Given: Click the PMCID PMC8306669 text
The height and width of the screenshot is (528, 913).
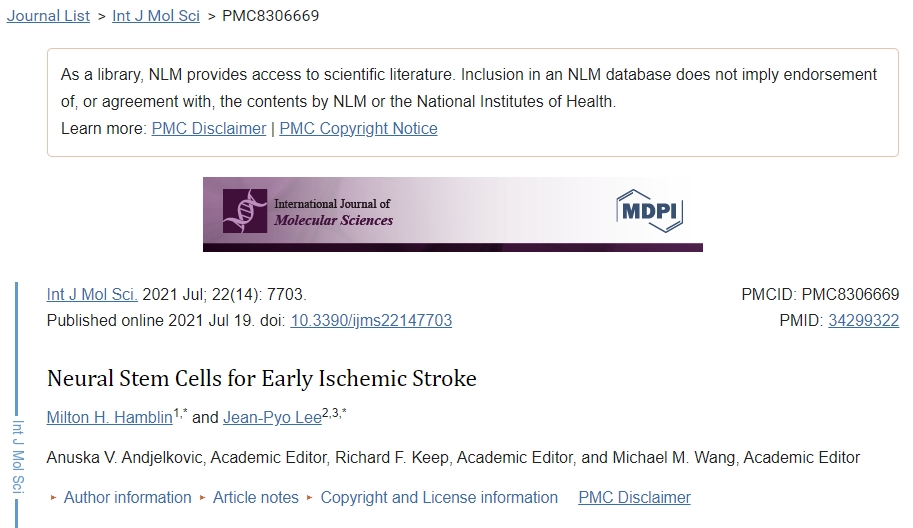Looking at the screenshot, I should pyautogui.click(x=820, y=295).
